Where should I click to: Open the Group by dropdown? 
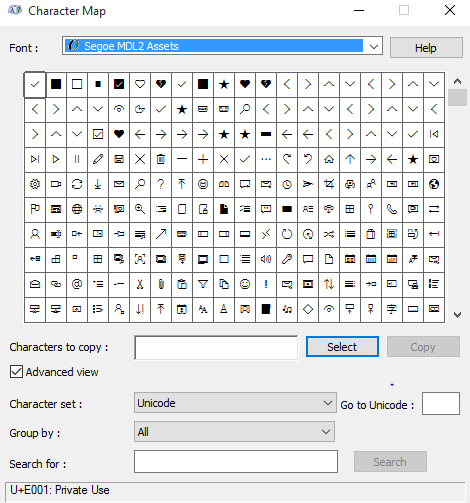point(234,432)
